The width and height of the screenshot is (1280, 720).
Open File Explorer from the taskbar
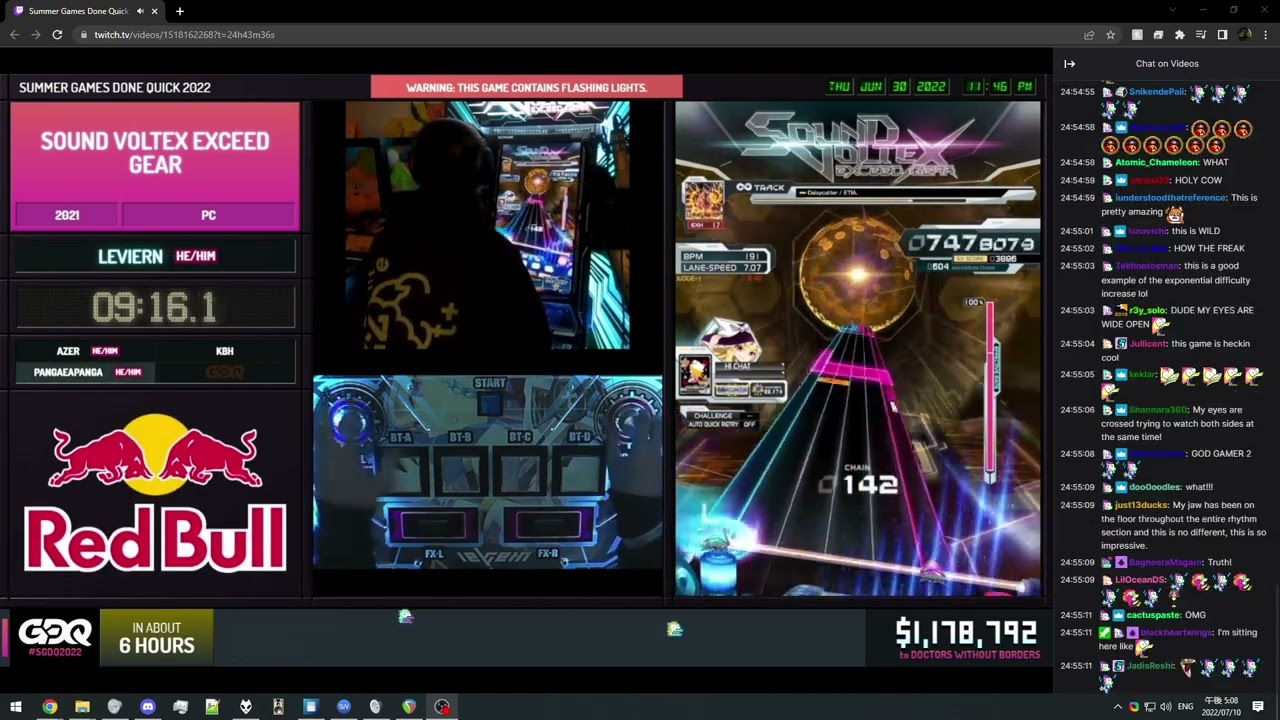(82, 707)
